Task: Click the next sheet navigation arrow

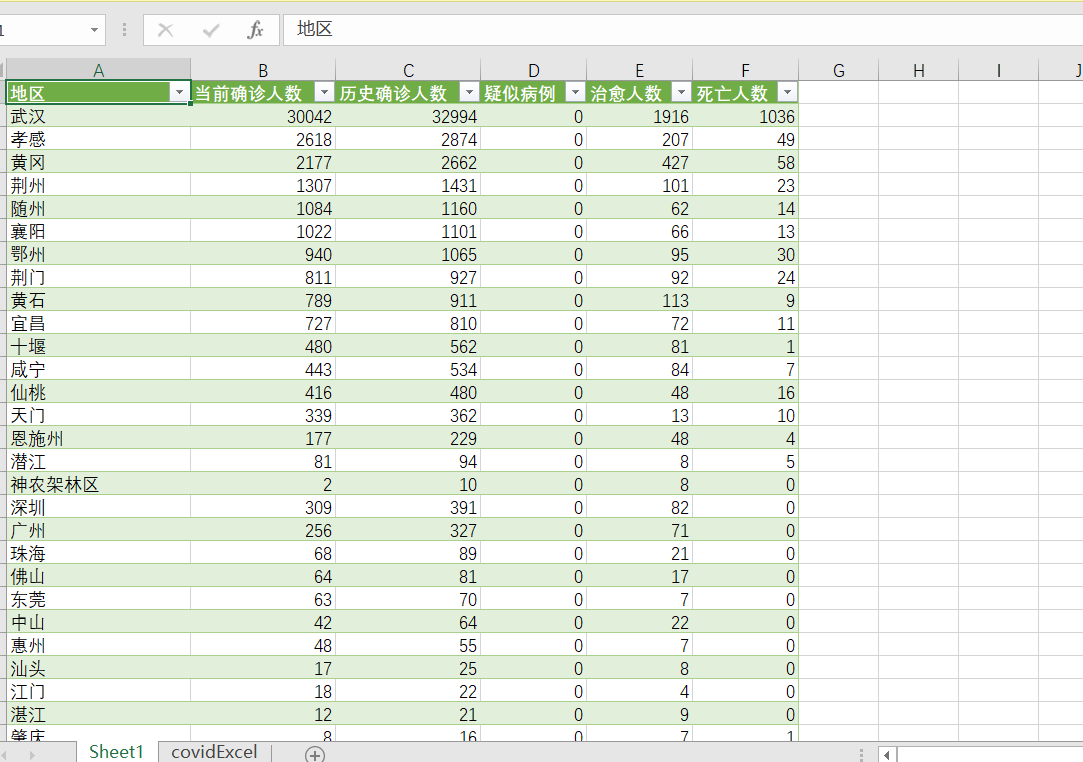Action: [x=32, y=754]
